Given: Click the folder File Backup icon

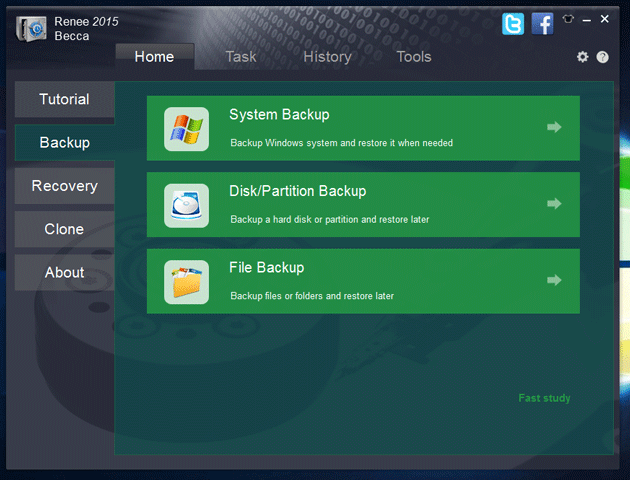Looking at the screenshot, I should pos(186,282).
